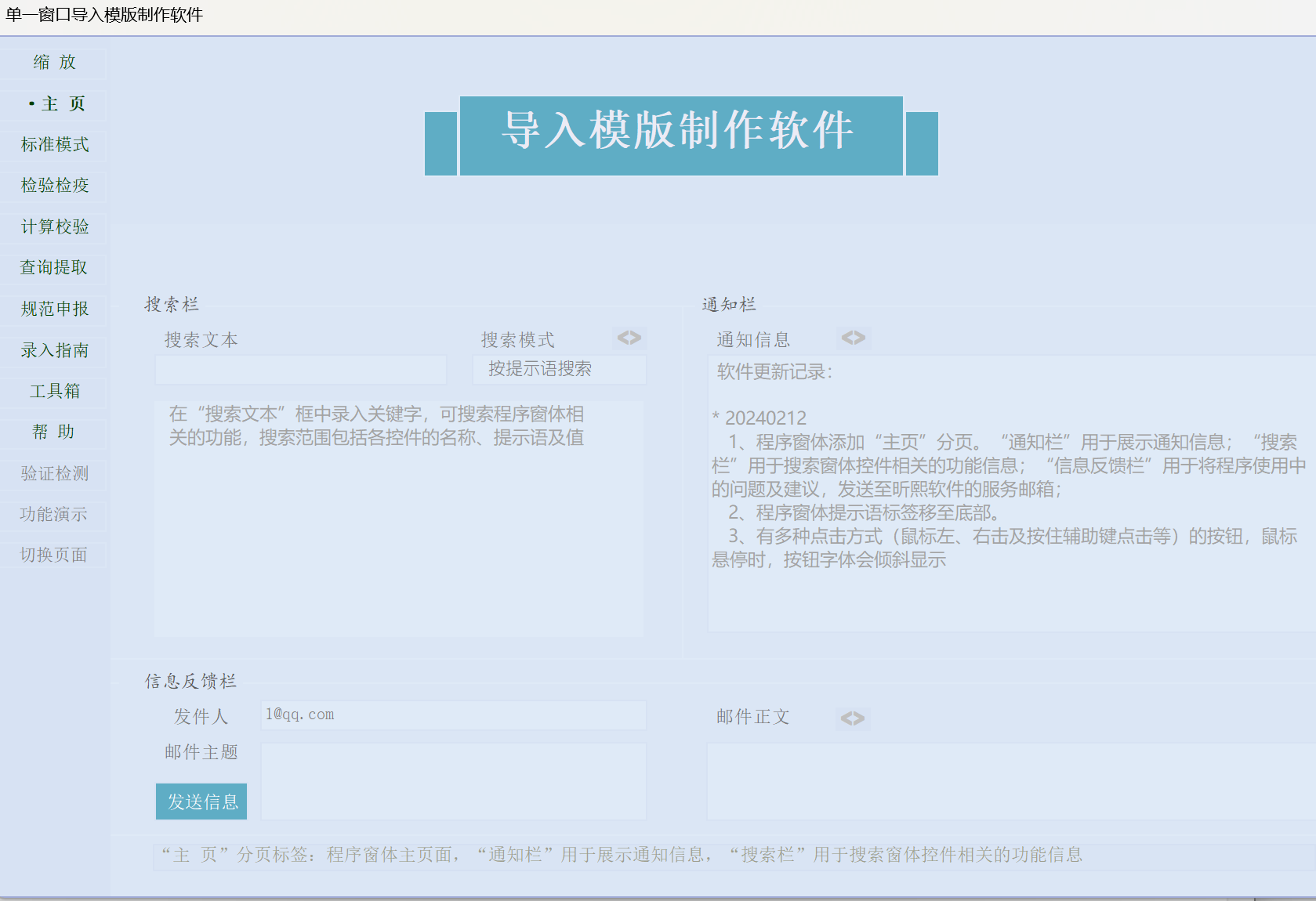Go to the 计算校验 tab
The width and height of the screenshot is (1316, 901).
pyautogui.click(x=54, y=227)
